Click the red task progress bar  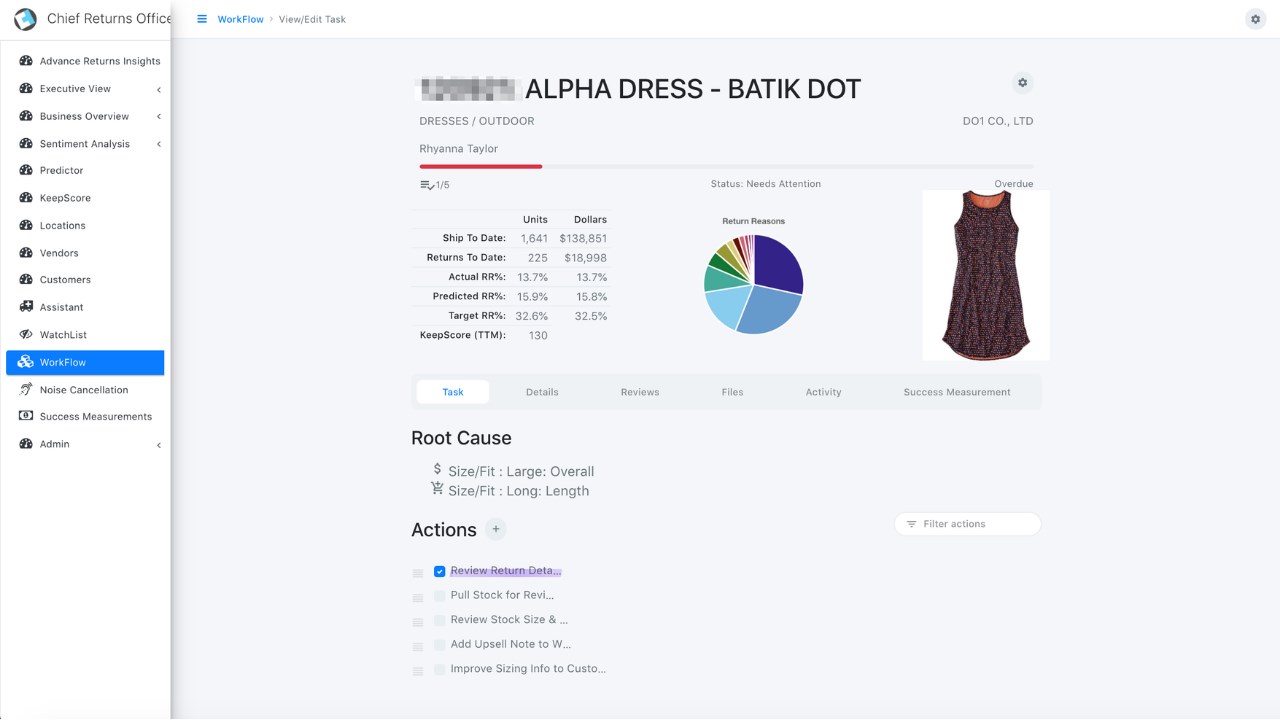[481, 166]
